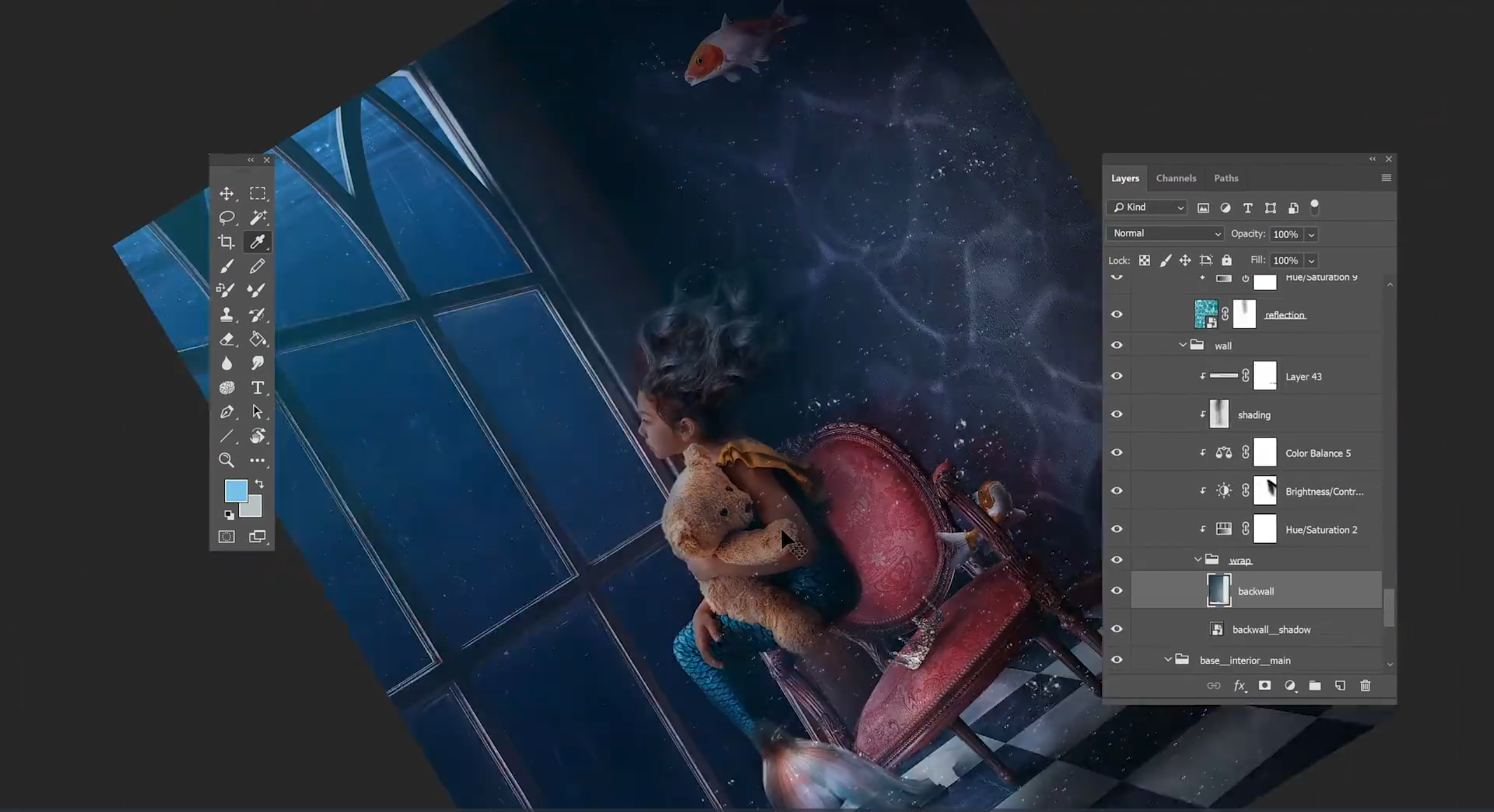Delete layer with trash icon
This screenshot has width=1494, height=812.
coord(1365,685)
